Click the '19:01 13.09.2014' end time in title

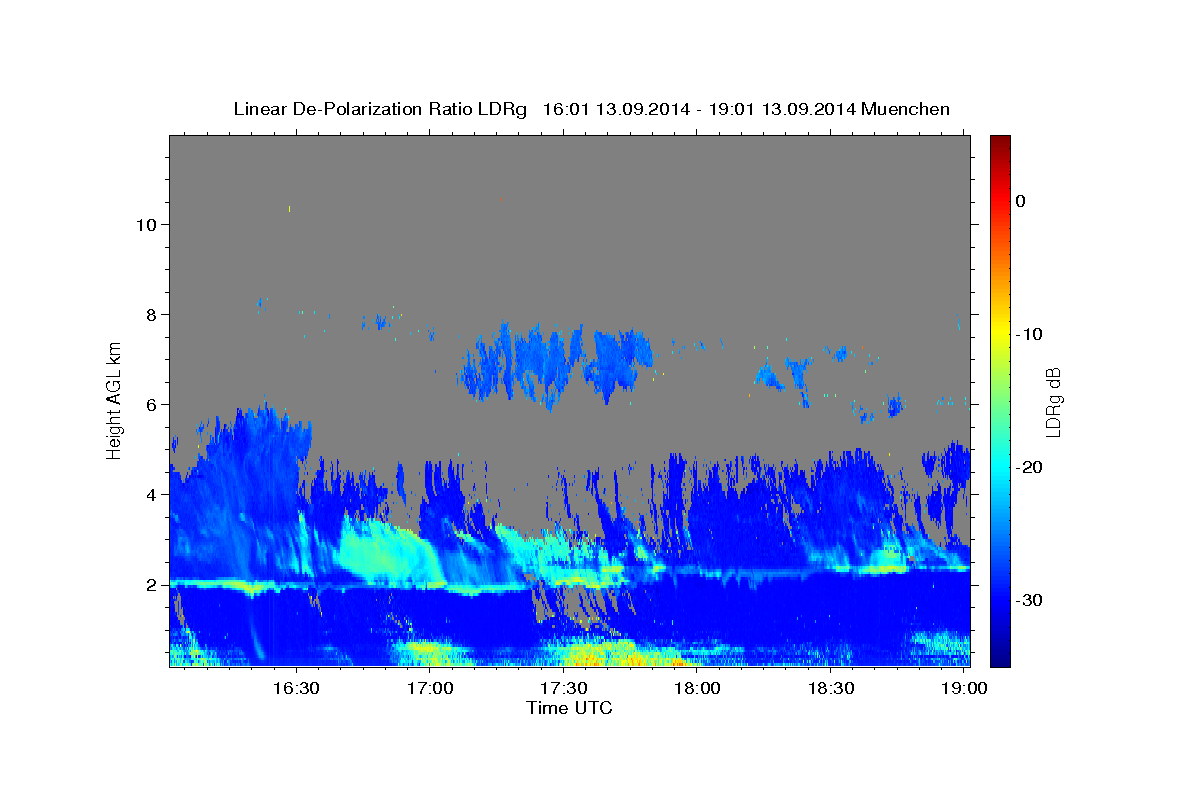click(781, 109)
